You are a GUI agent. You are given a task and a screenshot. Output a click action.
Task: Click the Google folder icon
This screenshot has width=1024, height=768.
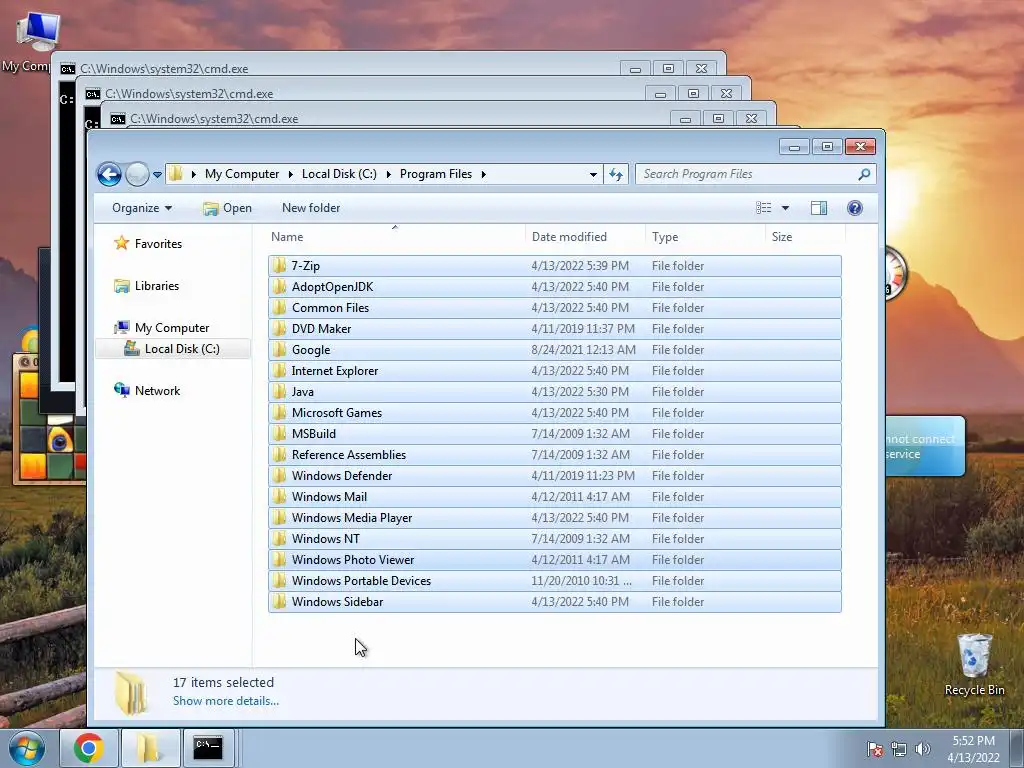(280, 349)
